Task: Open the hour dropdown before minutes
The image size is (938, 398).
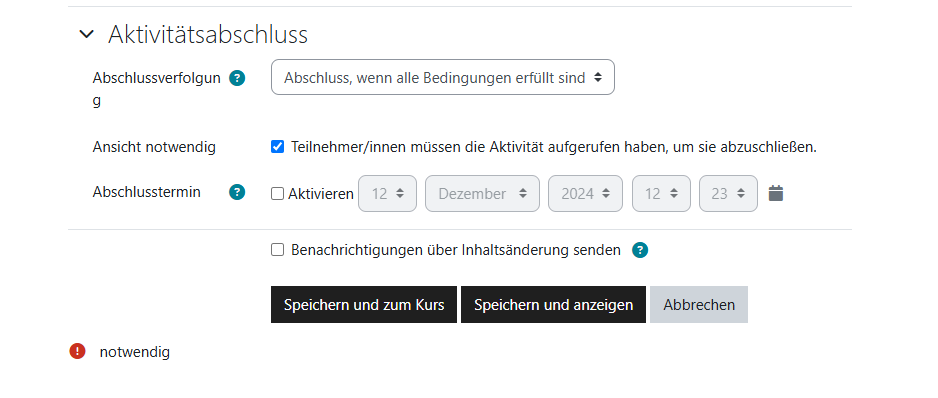Action: click(x=662, y=193)
